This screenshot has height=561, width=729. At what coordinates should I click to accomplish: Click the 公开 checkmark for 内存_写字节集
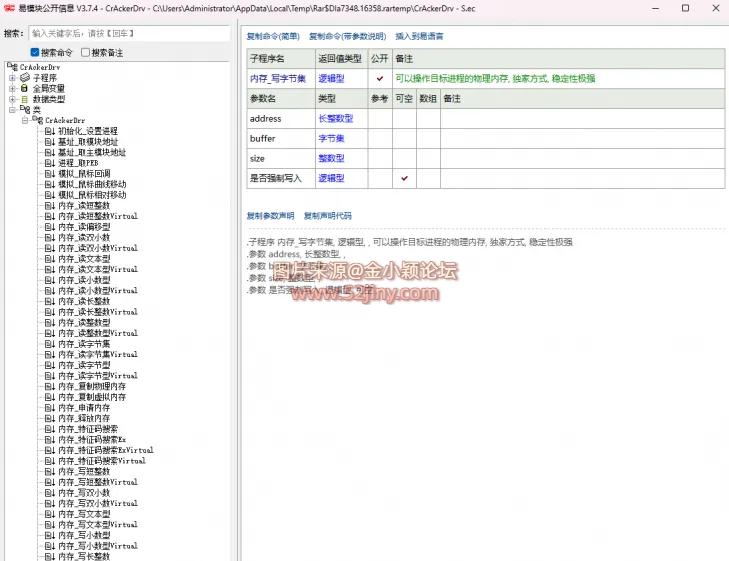[x=380, y=79]
